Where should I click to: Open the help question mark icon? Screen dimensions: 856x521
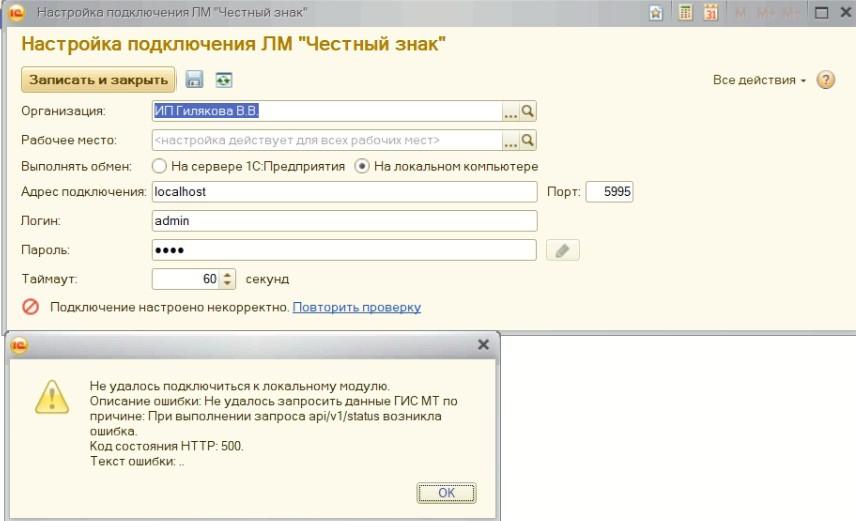coord(826,80)
